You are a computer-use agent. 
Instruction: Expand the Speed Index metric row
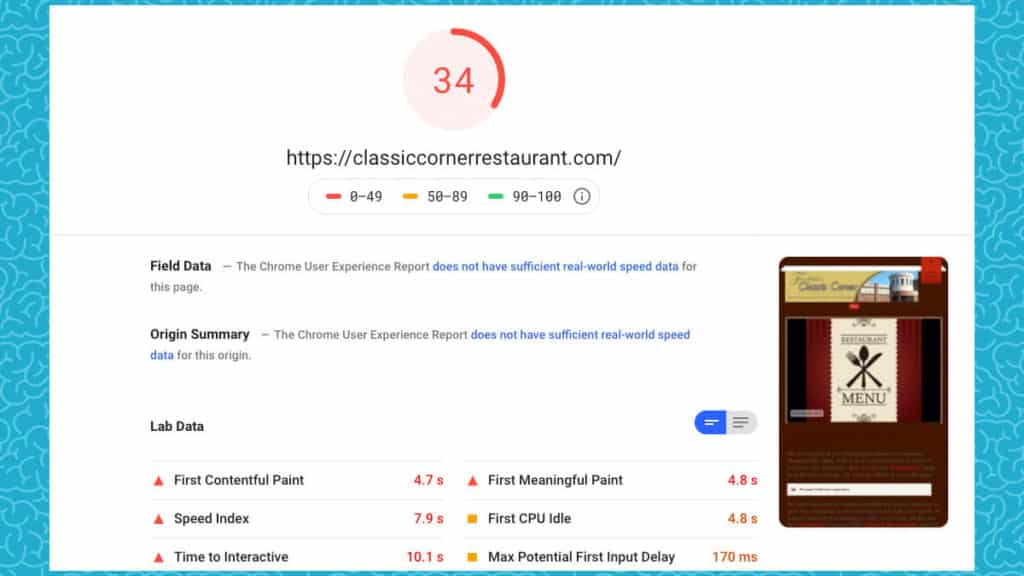(211, 519)
